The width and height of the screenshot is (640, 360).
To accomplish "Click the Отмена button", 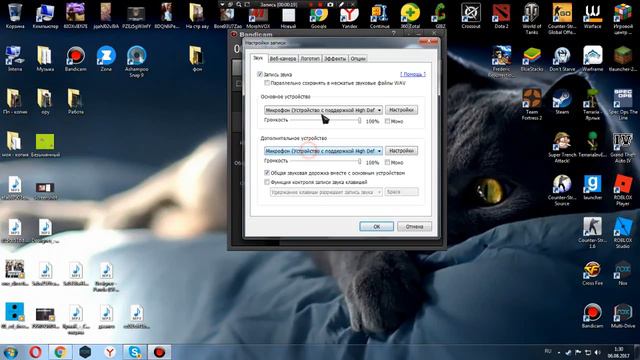I will coord(414,227).
